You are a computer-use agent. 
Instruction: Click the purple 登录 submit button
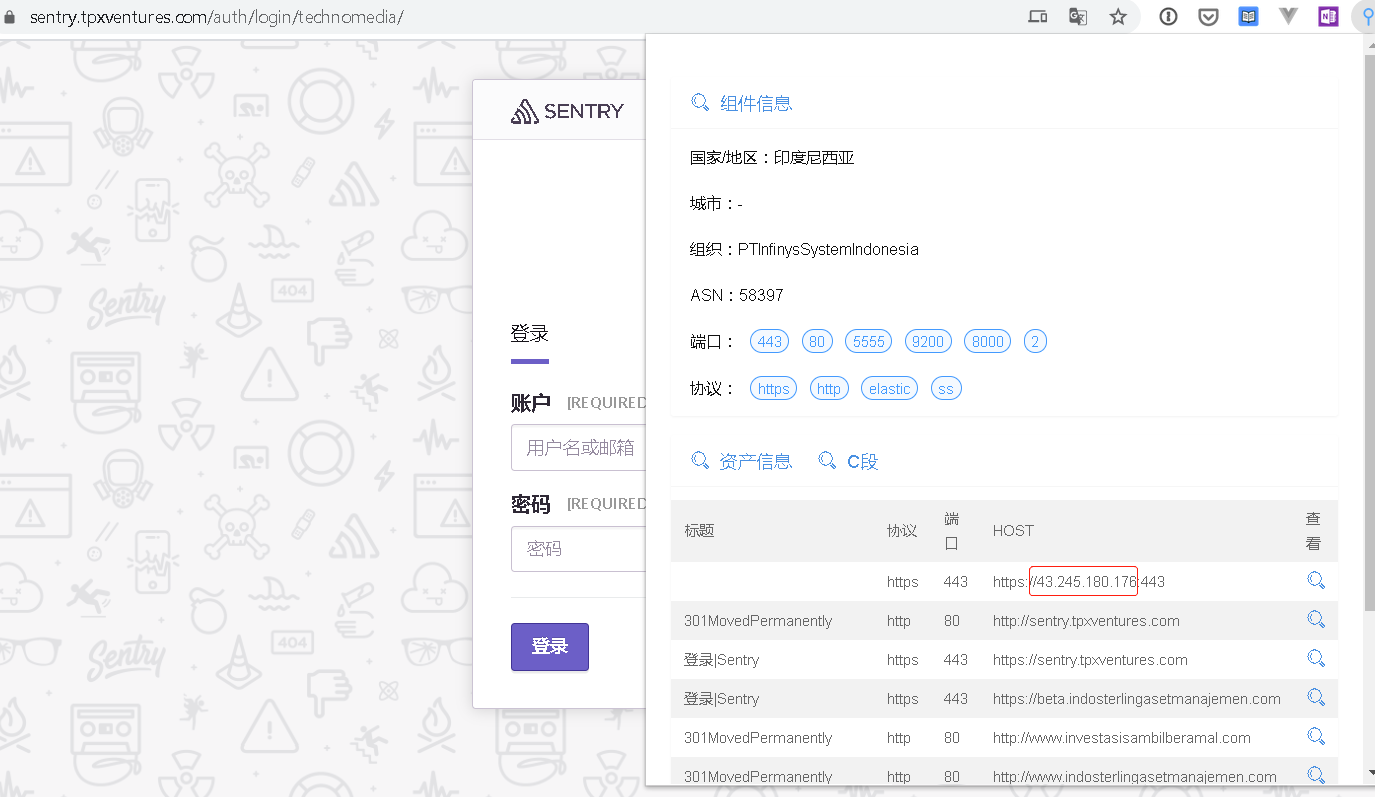click(x=550, y=647)
